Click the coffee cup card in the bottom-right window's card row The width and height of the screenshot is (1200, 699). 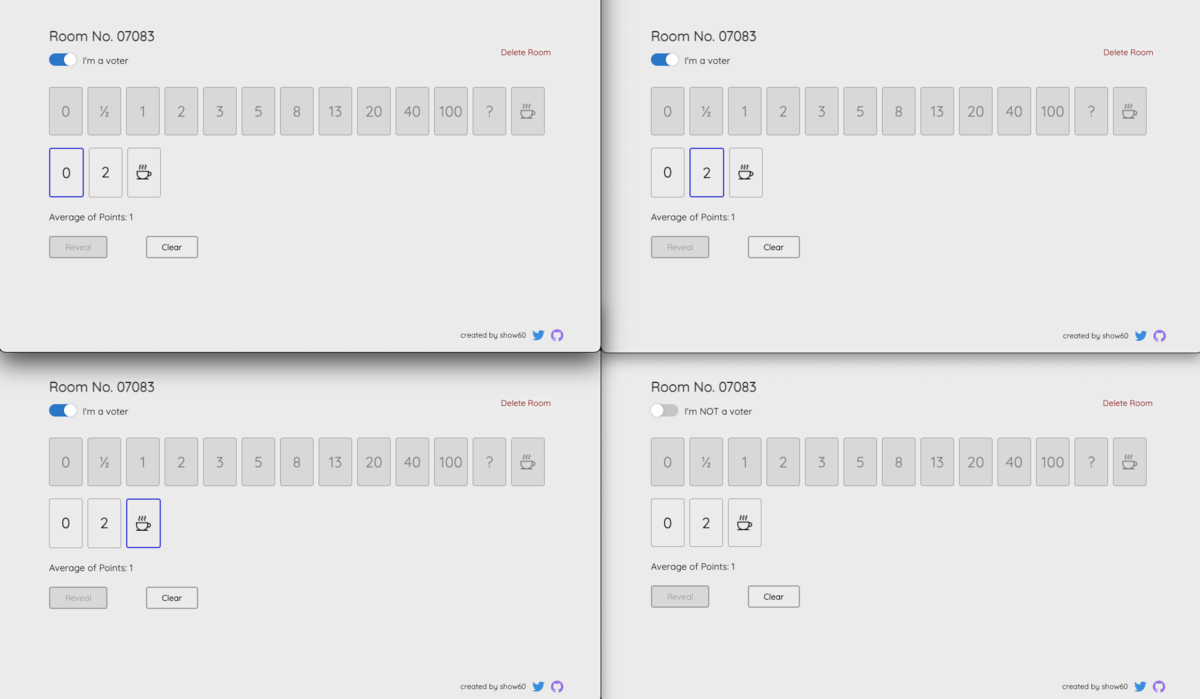1130,462
